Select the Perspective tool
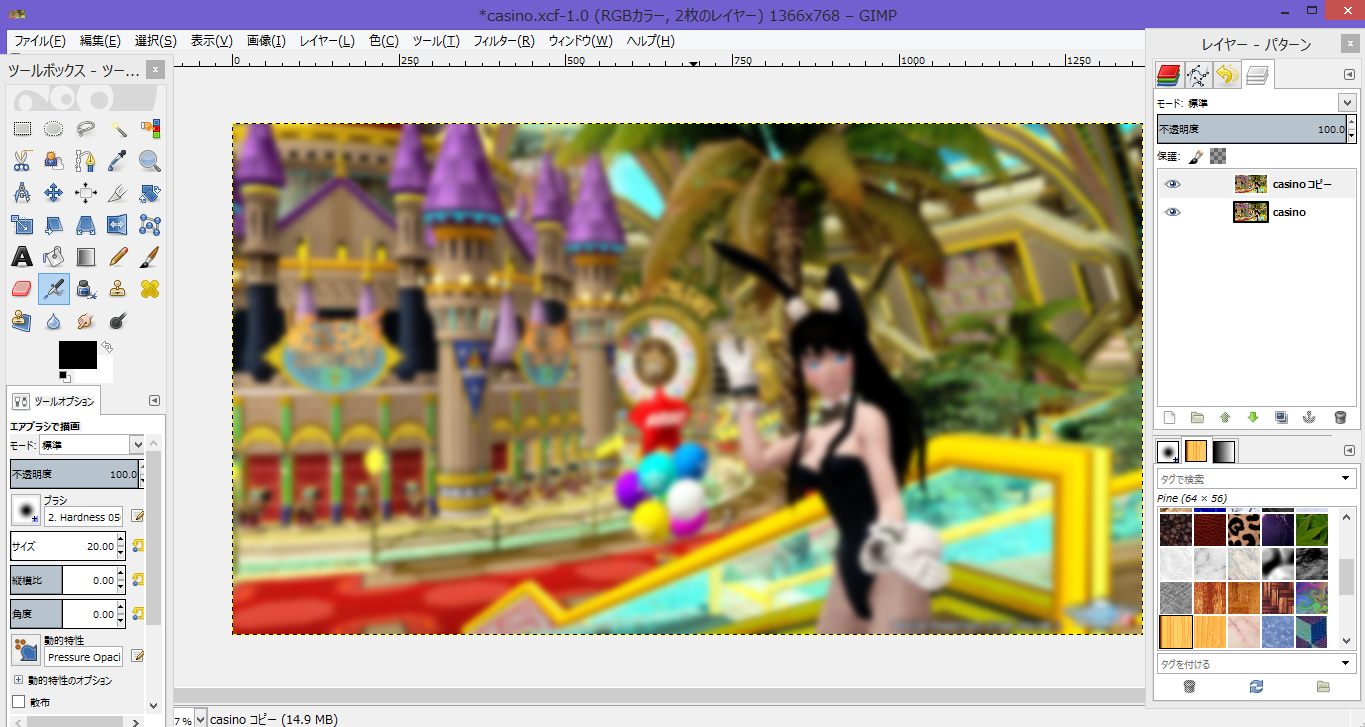The image size is (1365, 727). (x=86, y=224)
